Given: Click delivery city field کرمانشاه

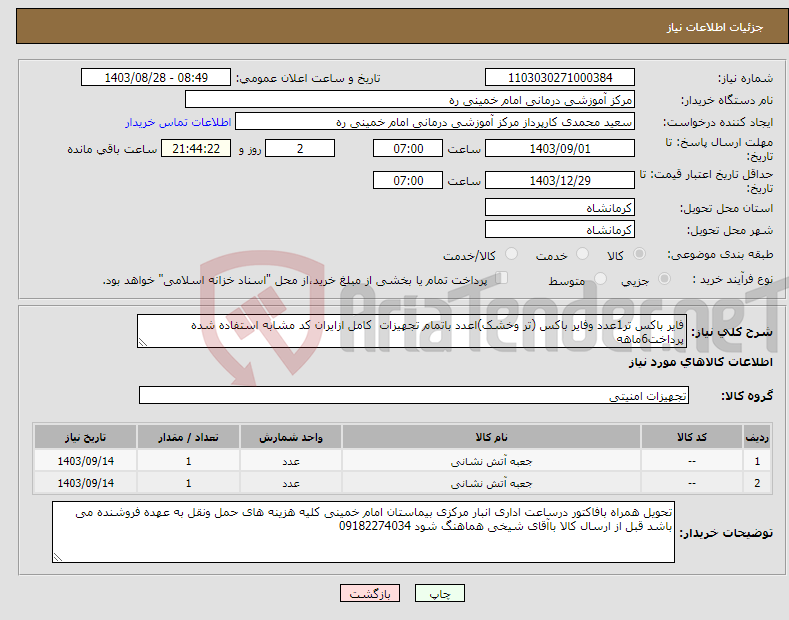Looking at the screenshot, I should coord(560,229).
